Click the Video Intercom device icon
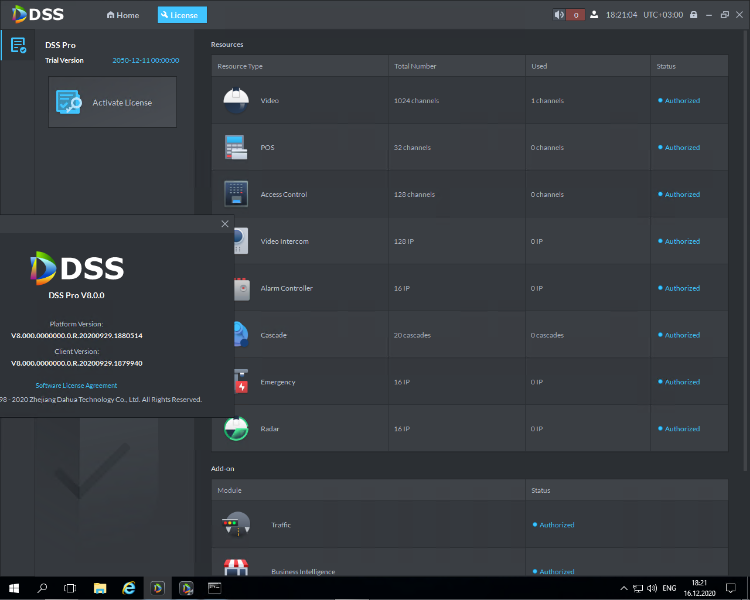Viewport: 750px width, 600px height. tap(241, 241)
